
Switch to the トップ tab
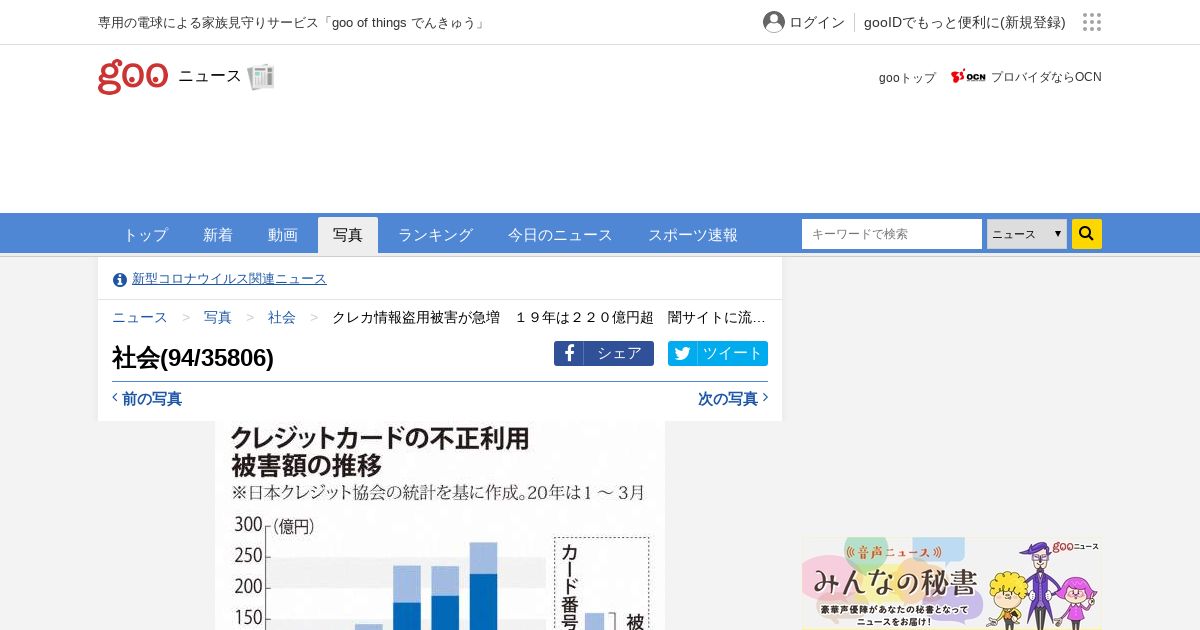pos(146,235)
